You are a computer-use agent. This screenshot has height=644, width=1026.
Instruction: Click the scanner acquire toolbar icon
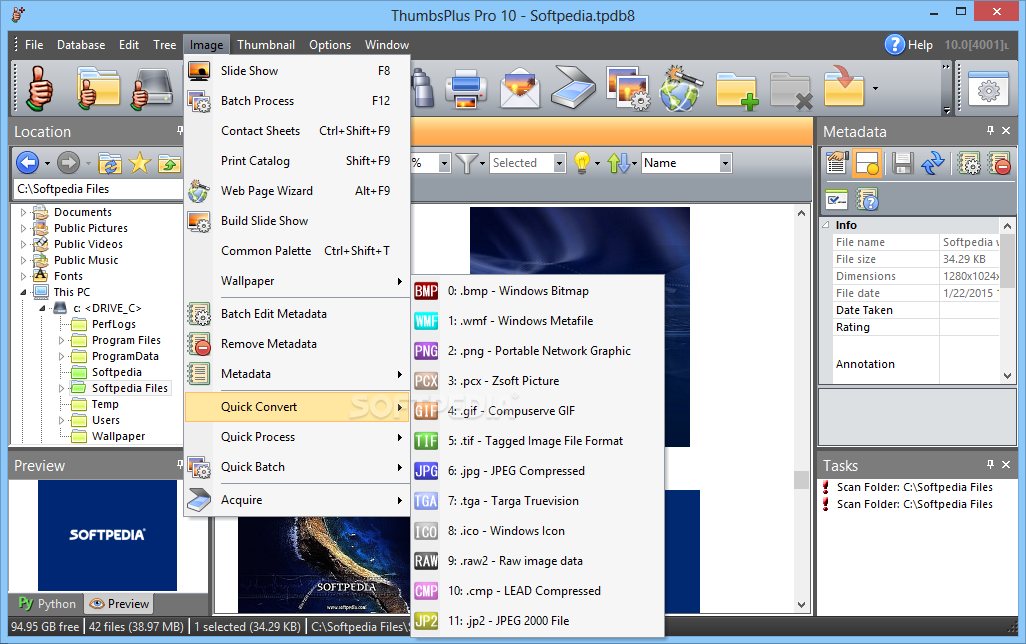[x=573, y=88]
